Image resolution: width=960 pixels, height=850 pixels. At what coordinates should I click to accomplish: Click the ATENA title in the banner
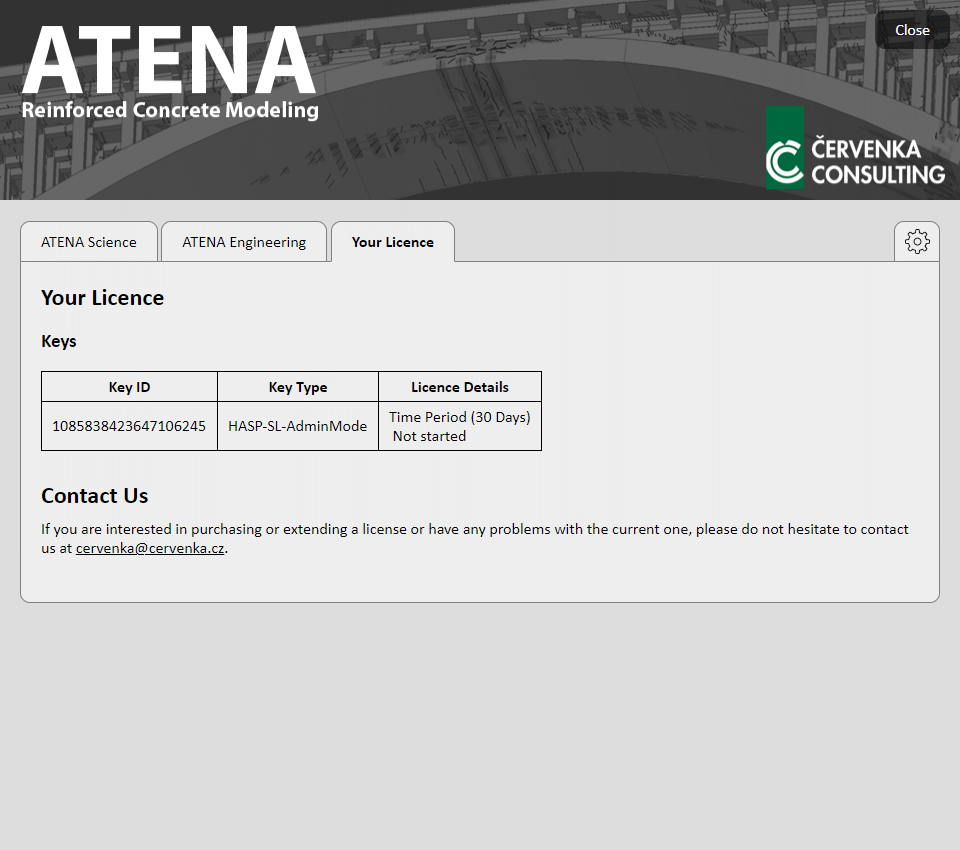click(x=168, y=60)
